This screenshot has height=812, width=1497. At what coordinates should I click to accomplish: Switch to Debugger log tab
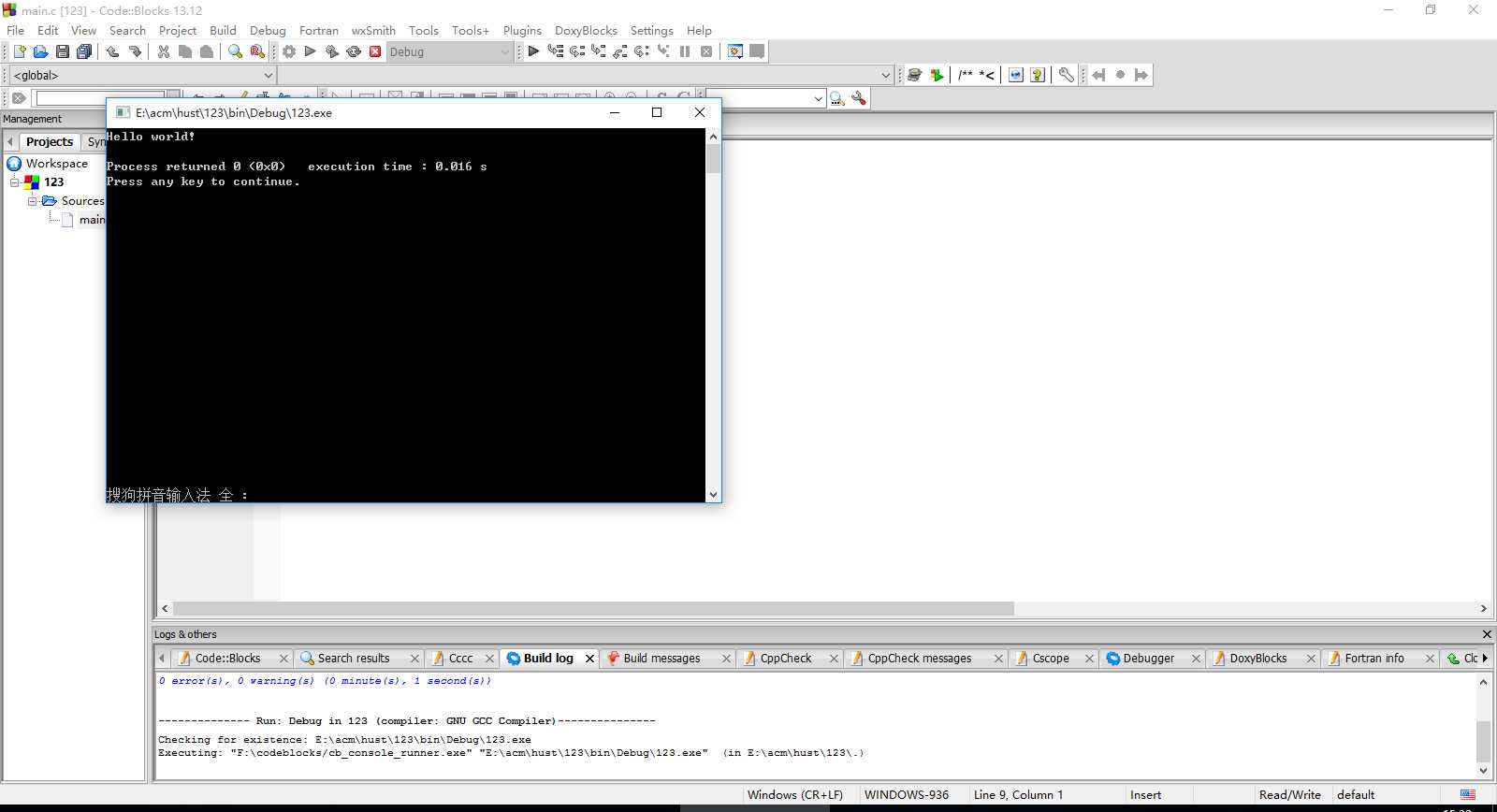click(1148, 659)
